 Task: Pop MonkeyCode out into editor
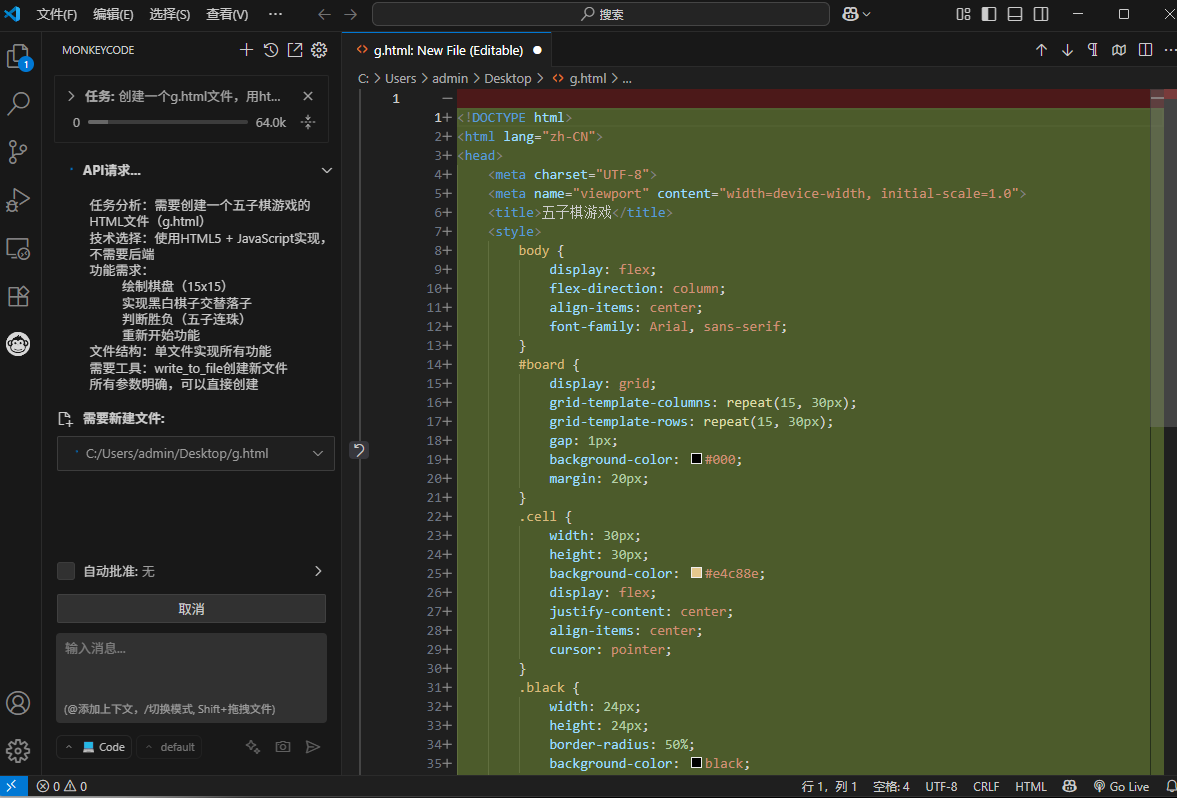[x=295, y=50]
